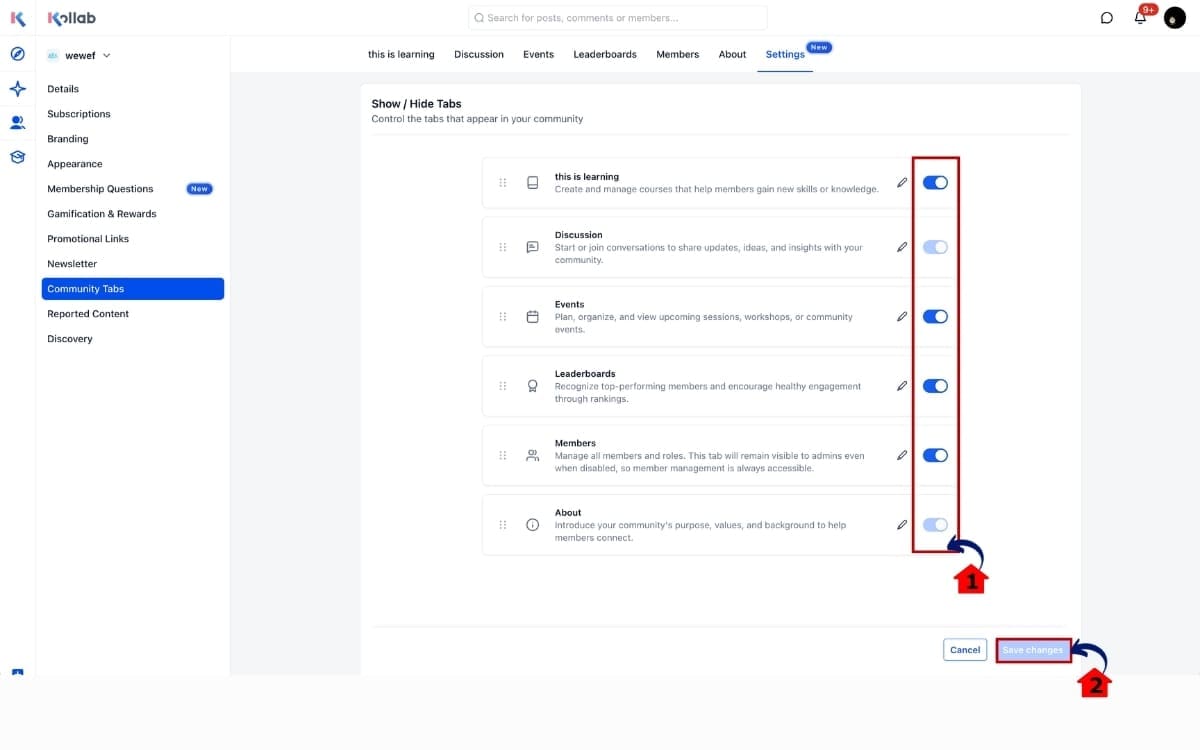This screenshot has width=1200, height=750.
Task: Open Appearance settings
Action: tap(133, 164)
